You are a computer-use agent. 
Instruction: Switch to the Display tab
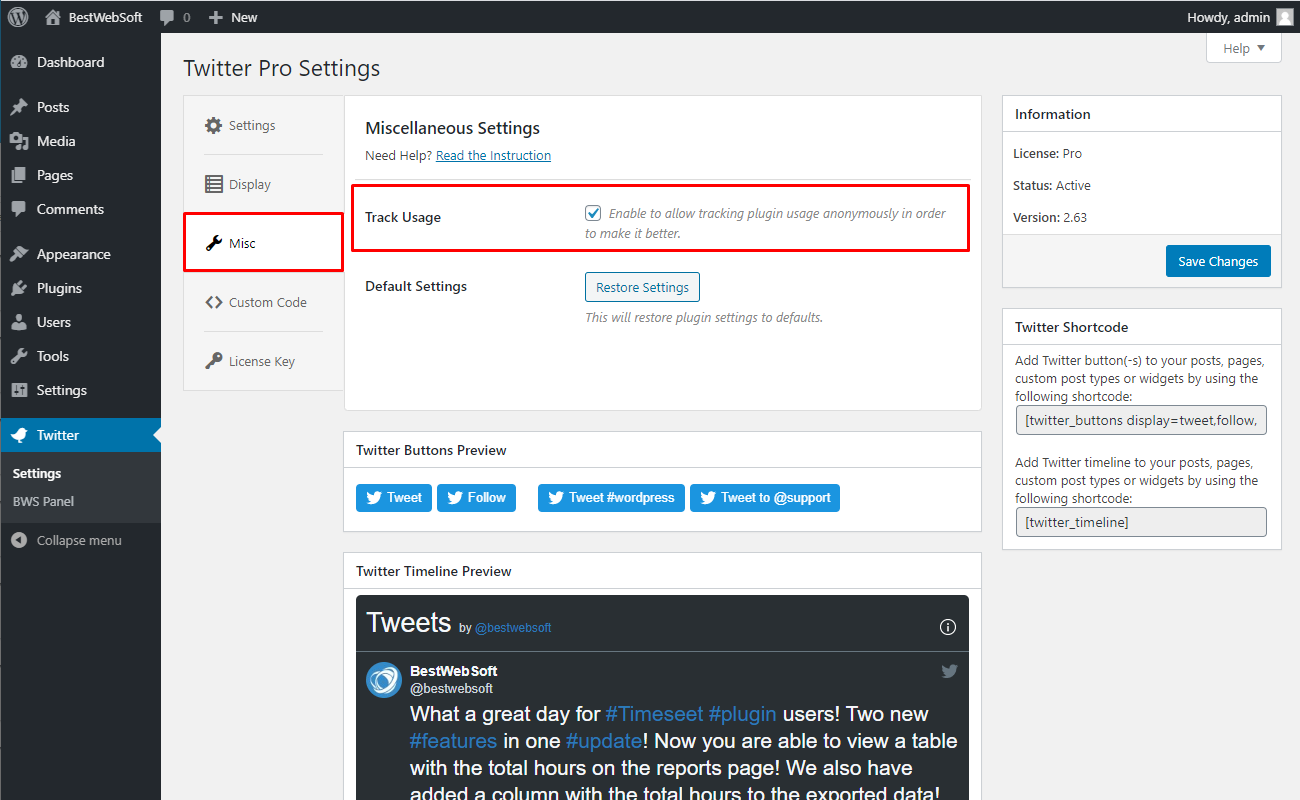[x=263, y=184]
